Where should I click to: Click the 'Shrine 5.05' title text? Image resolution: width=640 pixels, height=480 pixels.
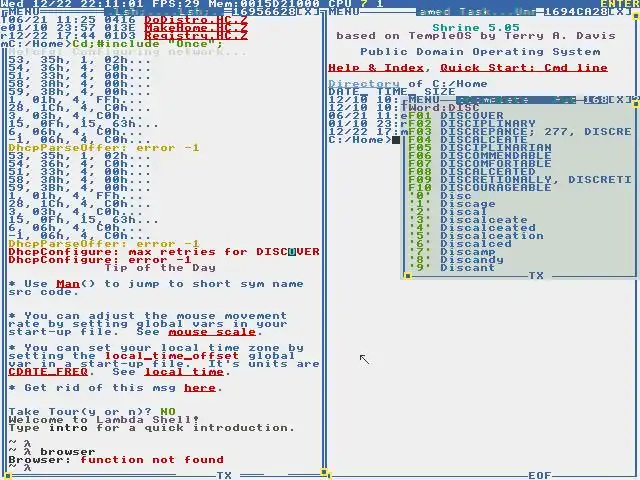476,28
